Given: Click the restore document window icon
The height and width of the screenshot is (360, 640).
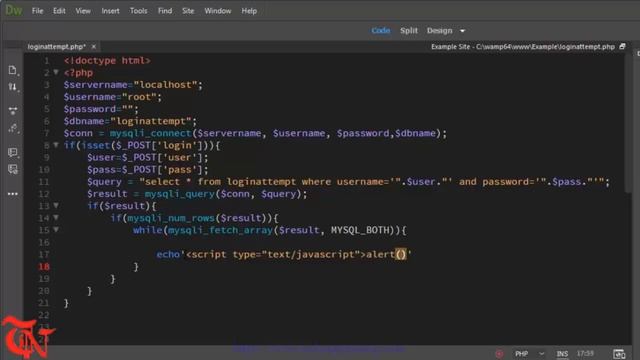Looking at the screenshot, I should pyautogui.click(x=622, y=47).
